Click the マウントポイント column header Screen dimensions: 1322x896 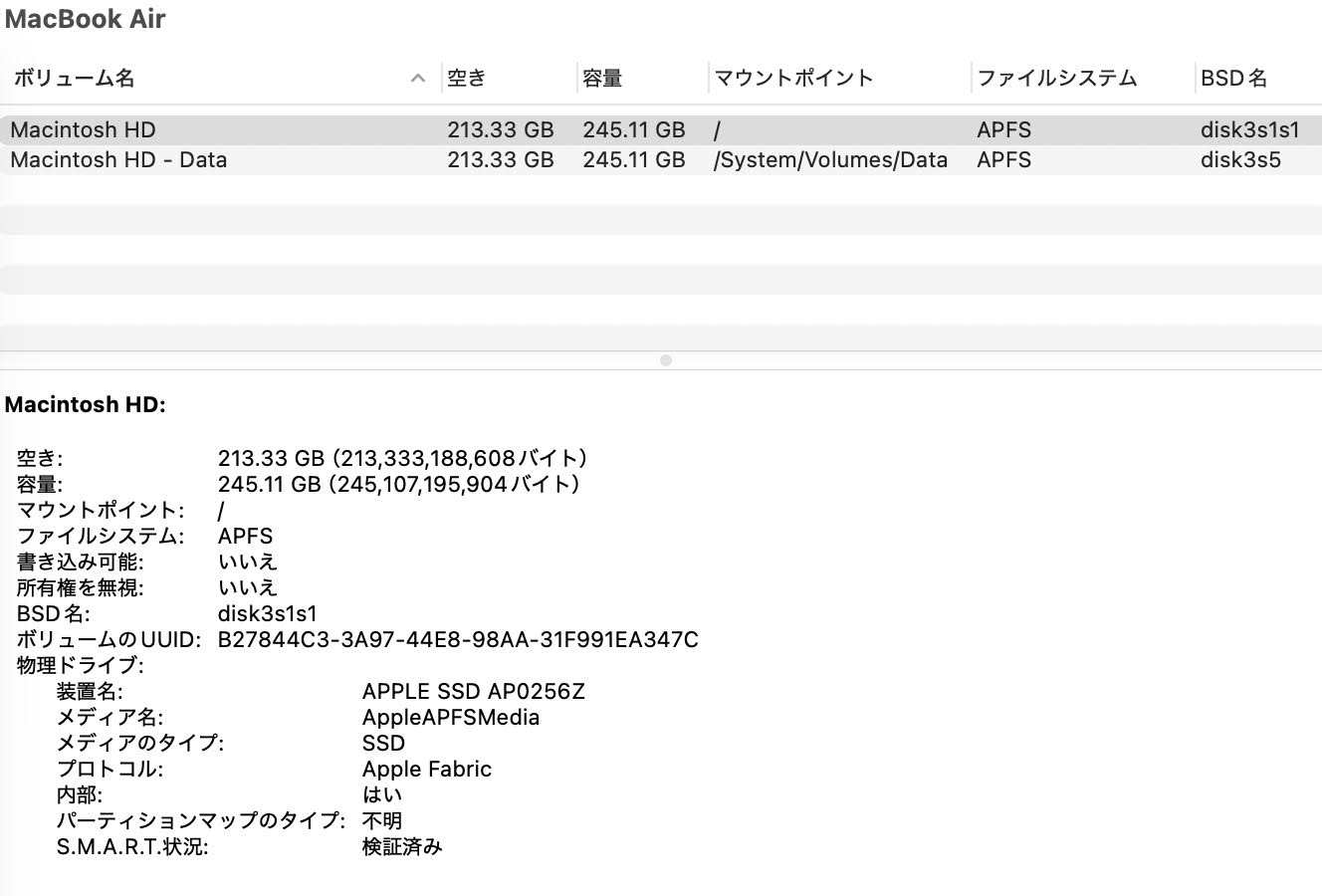click(791, 78)
